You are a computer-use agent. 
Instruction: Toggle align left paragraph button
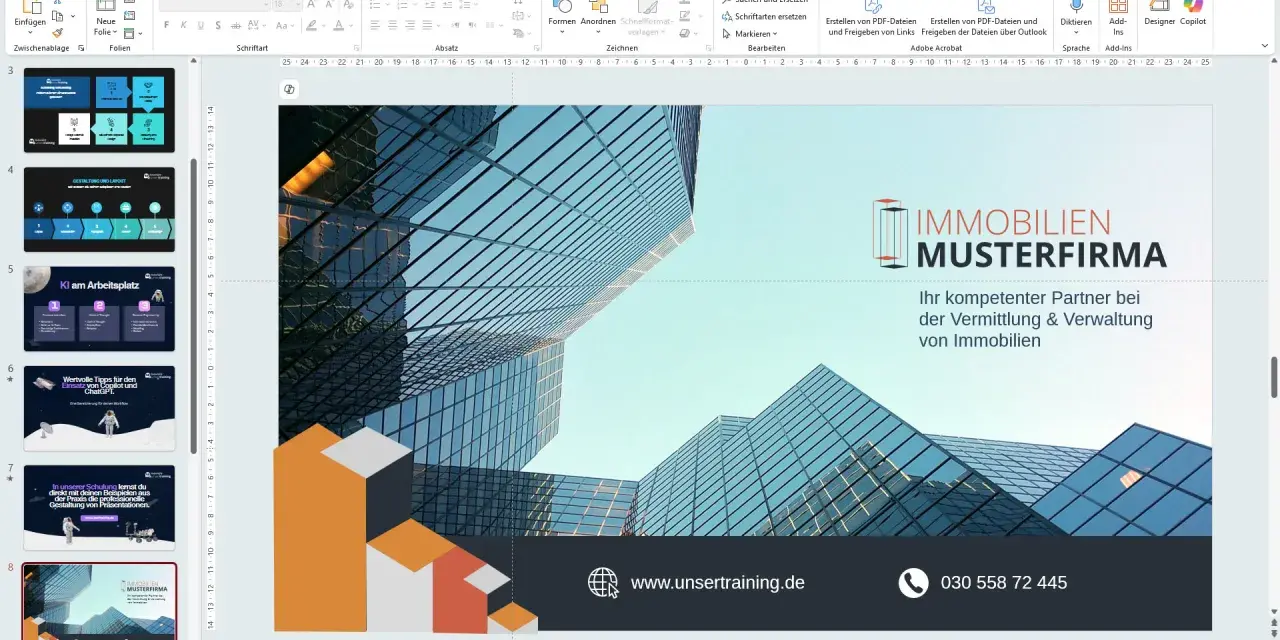(375, 25)
